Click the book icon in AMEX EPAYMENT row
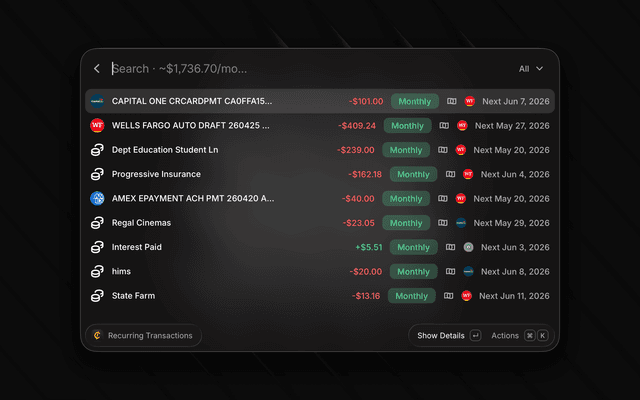 click(443, 198)
